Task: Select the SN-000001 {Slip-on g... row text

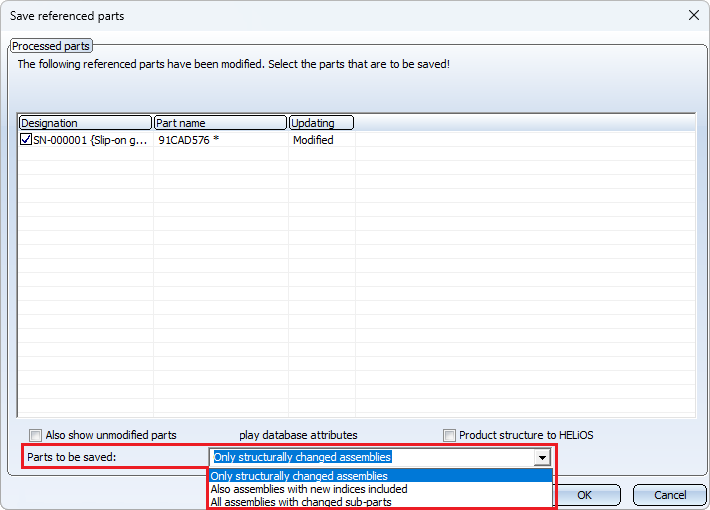Action: pyautogui.click(x=90, y=140)
